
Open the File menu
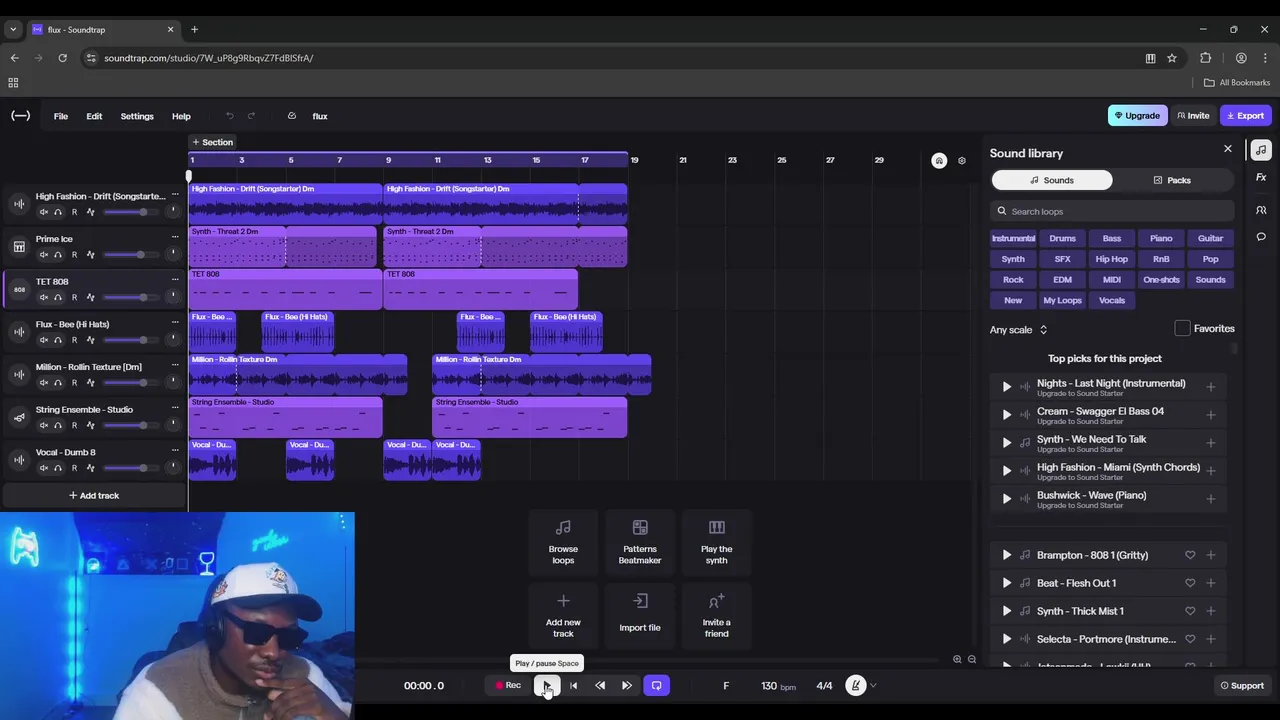61,116
